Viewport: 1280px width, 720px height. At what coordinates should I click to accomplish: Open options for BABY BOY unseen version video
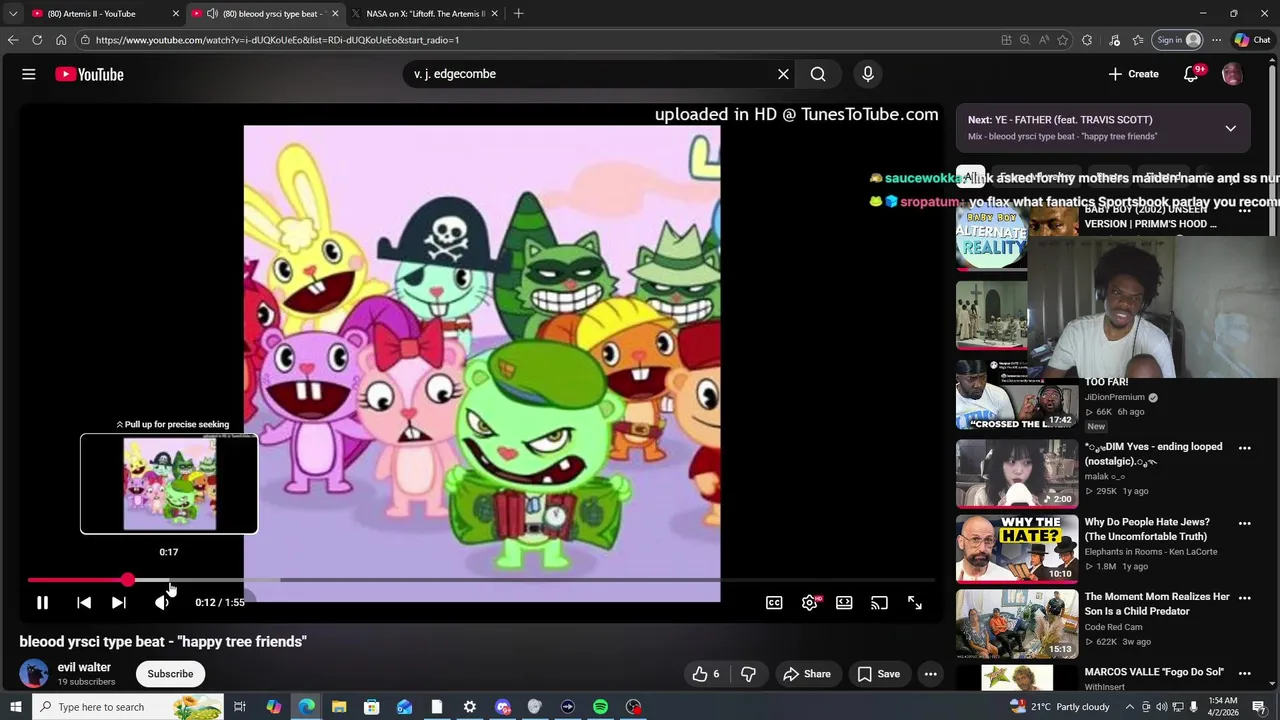(x=1245, y=211)
